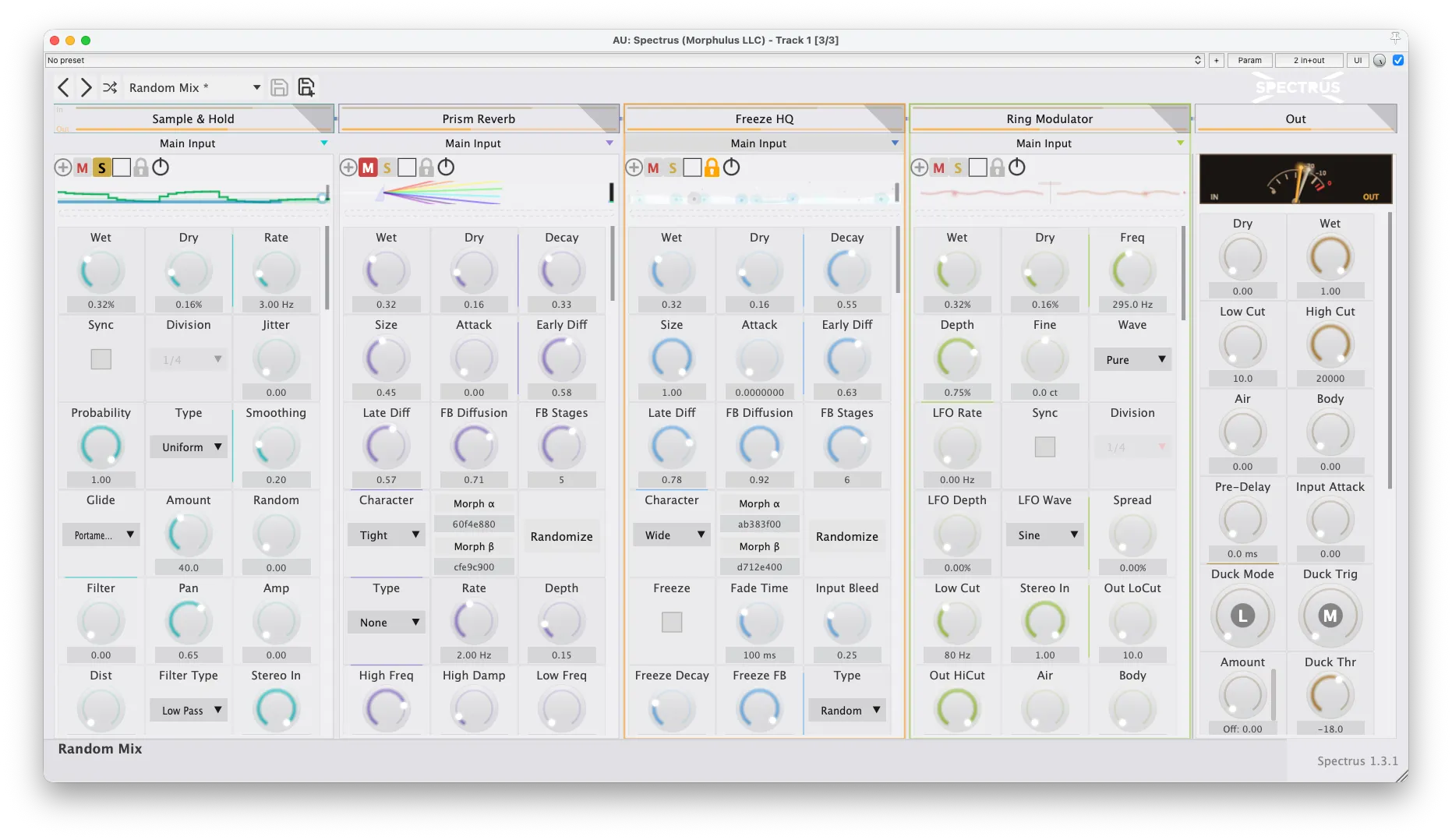Adjust the Out module Wet knob
This screenshot has width=1452, height=840.
coord(1330,257)
